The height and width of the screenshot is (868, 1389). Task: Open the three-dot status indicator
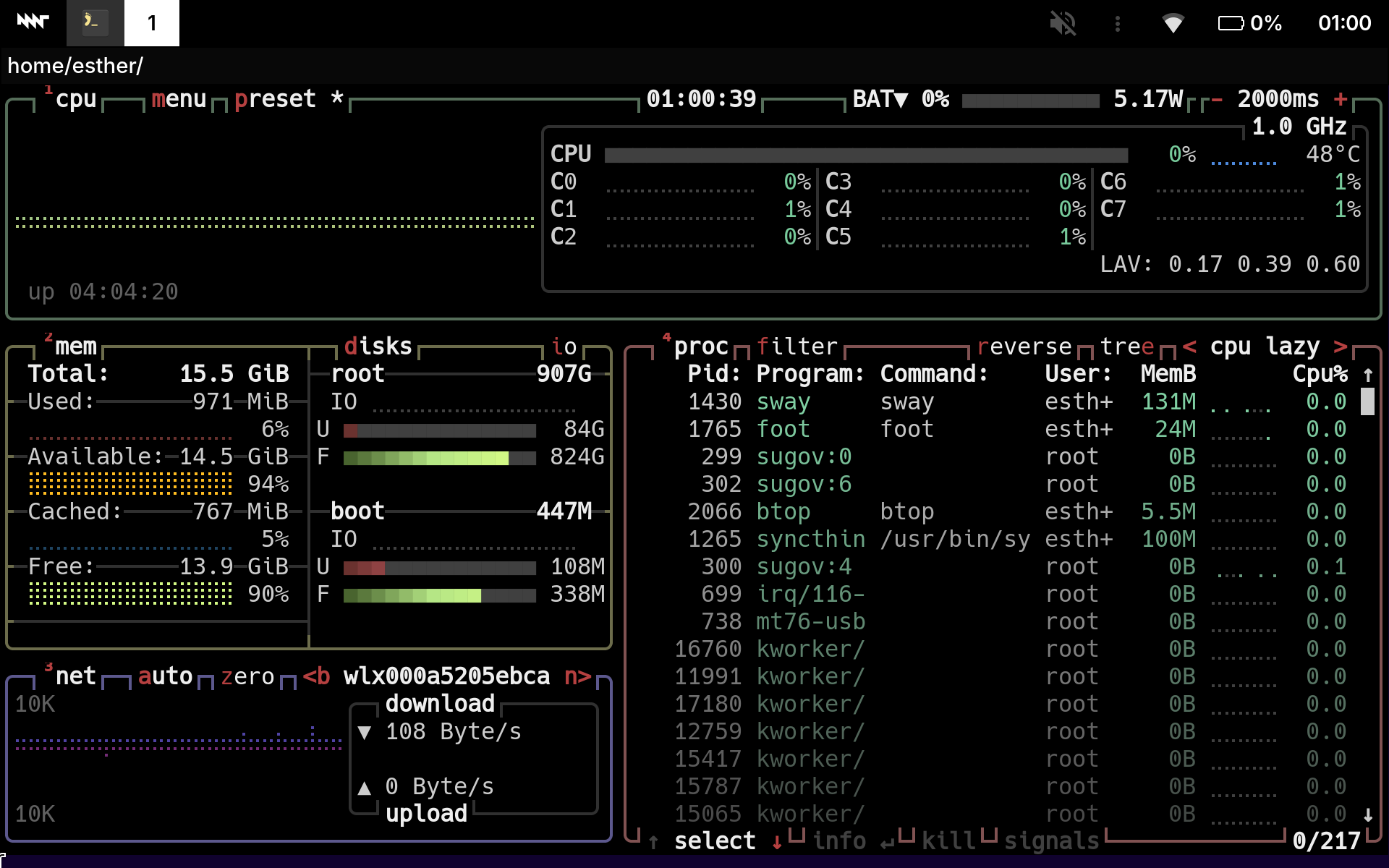point(1118,24)
